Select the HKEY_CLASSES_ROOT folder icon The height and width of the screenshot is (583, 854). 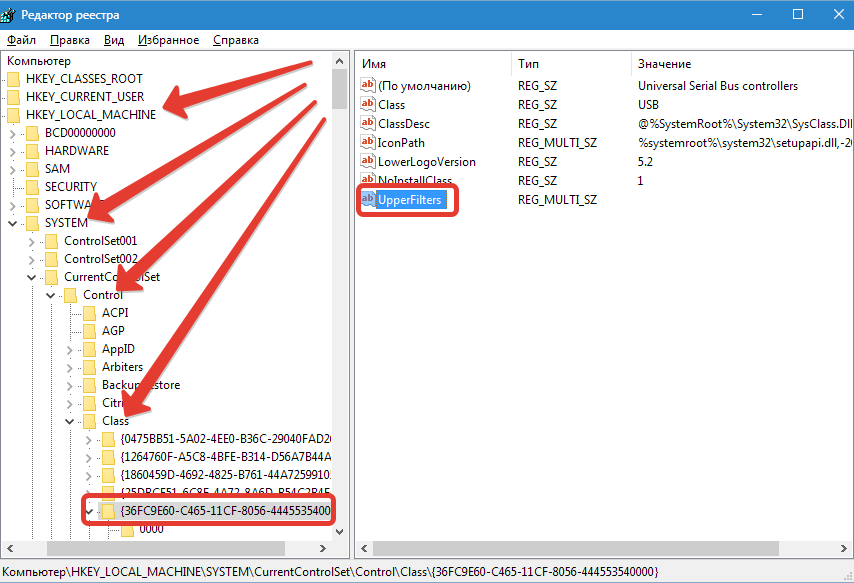click(x=14, y=79)
